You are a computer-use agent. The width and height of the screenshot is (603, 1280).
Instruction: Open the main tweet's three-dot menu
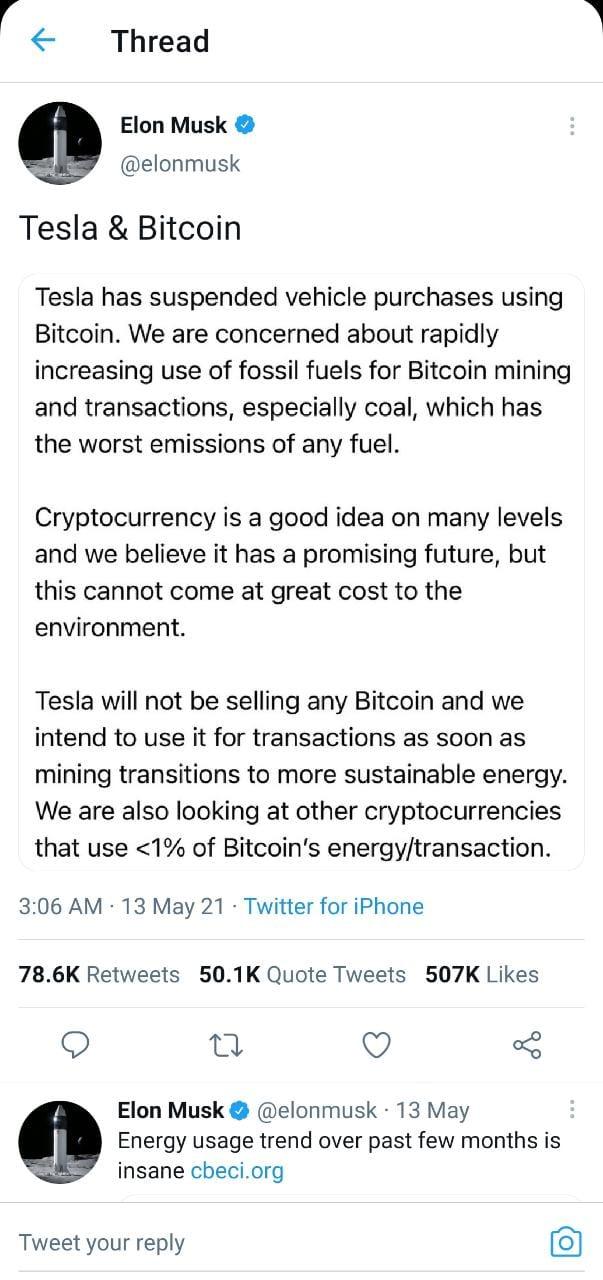tap(571, 126)
